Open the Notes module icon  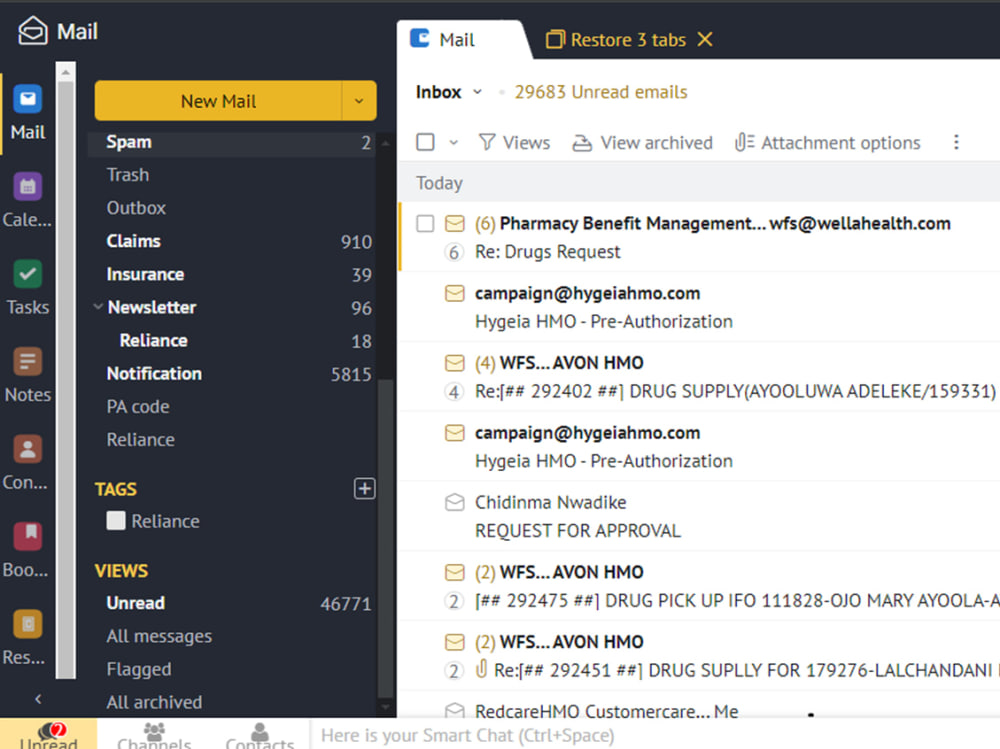[27, 361]
